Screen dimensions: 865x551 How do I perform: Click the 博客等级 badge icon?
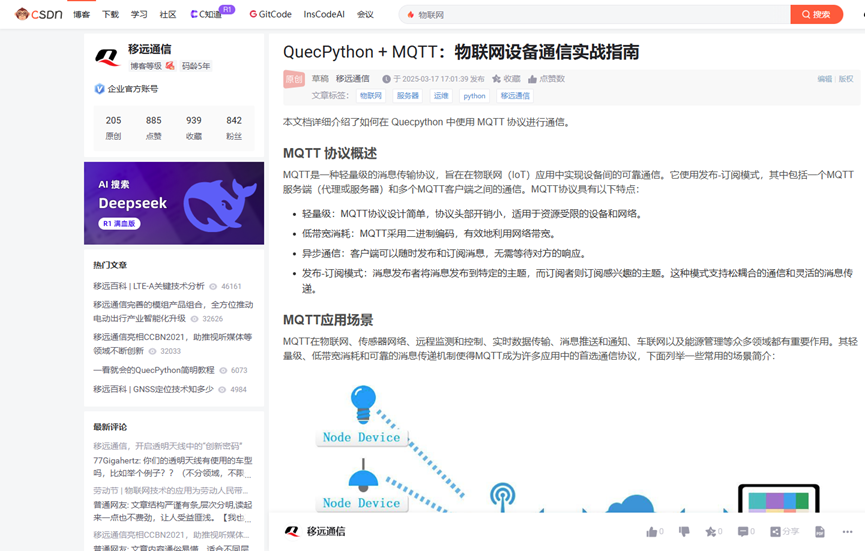170,66
